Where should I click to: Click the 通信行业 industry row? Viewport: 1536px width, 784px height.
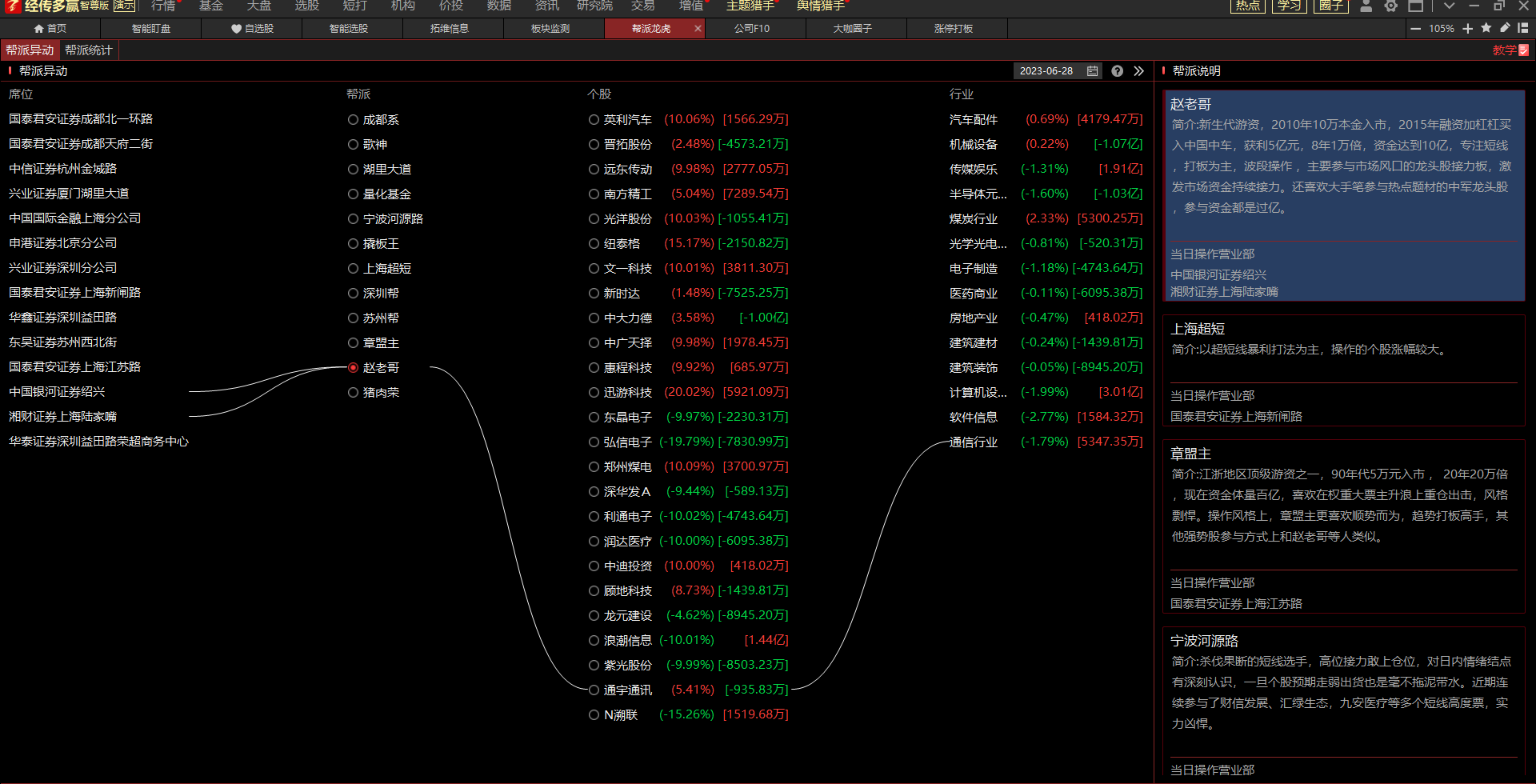1046,442
